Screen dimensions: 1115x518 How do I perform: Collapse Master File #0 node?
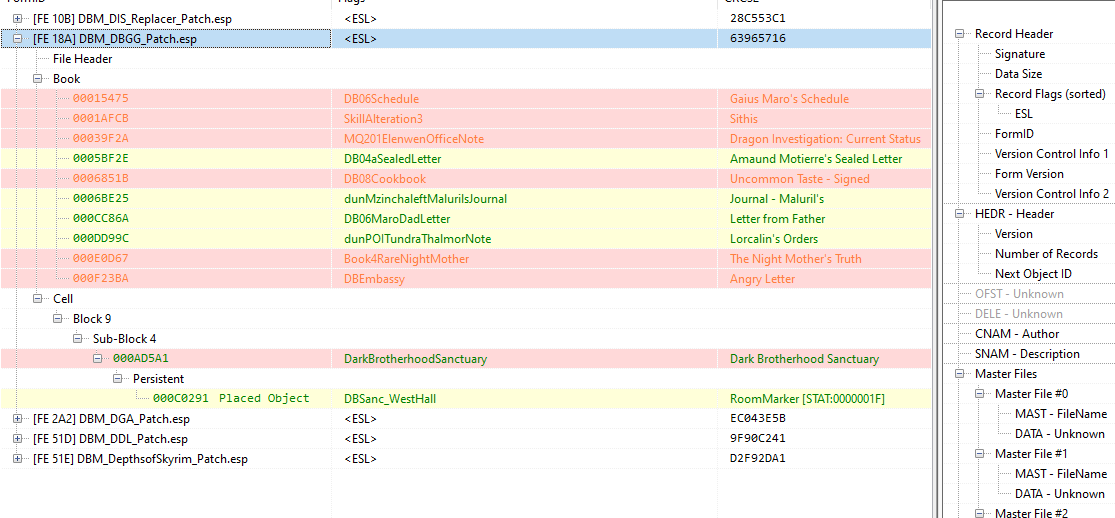tap(980, 393)
